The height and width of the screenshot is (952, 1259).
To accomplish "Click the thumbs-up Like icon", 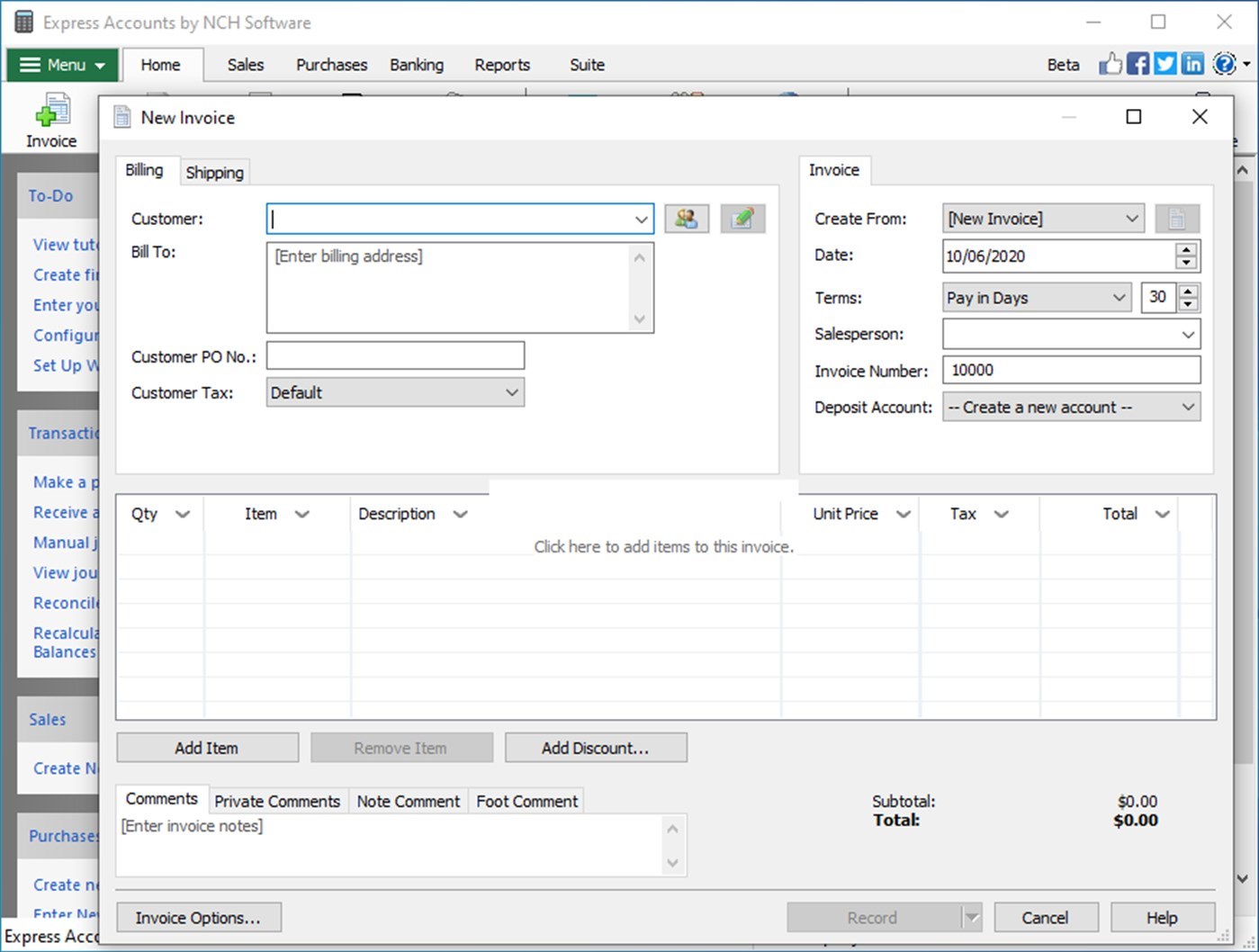I will pos(1110,63).
